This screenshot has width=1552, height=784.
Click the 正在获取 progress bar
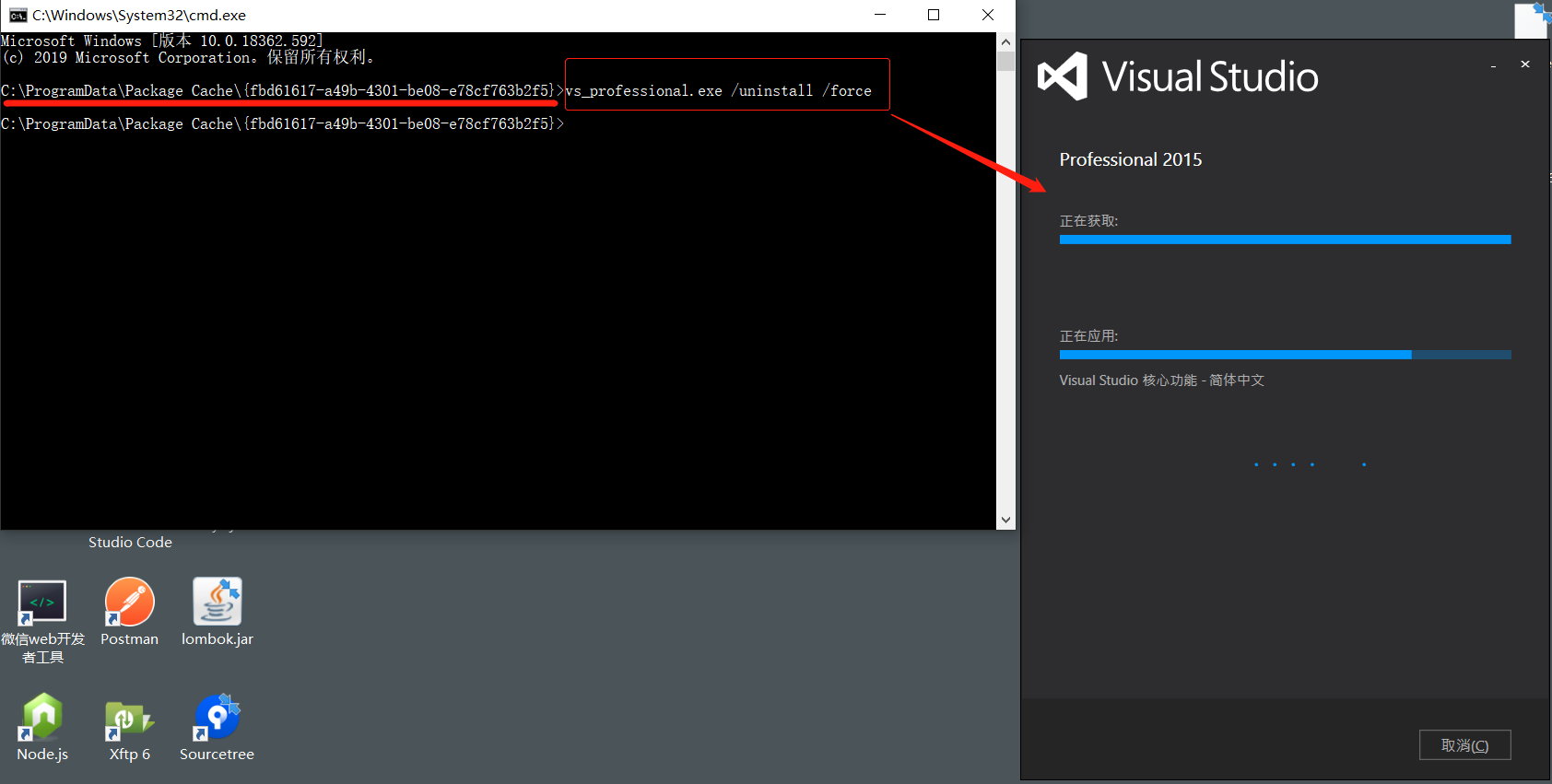click(x=1285, y=240)
